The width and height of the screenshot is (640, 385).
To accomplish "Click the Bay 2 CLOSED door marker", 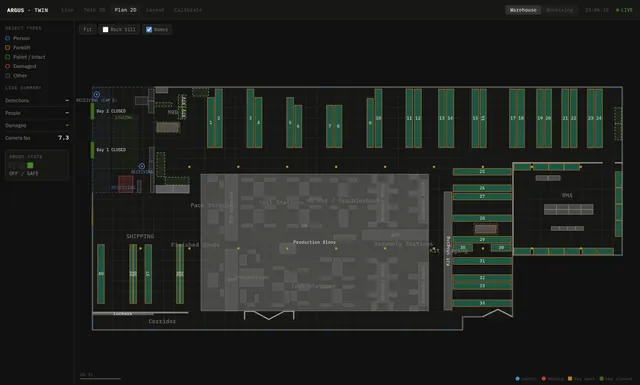I will 92,111.
